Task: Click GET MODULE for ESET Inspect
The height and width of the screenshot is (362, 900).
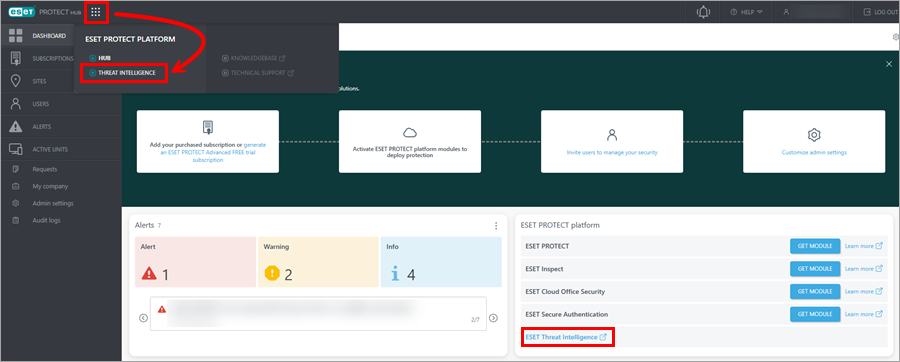Action: pyautogui.click(x=815, y=268)
